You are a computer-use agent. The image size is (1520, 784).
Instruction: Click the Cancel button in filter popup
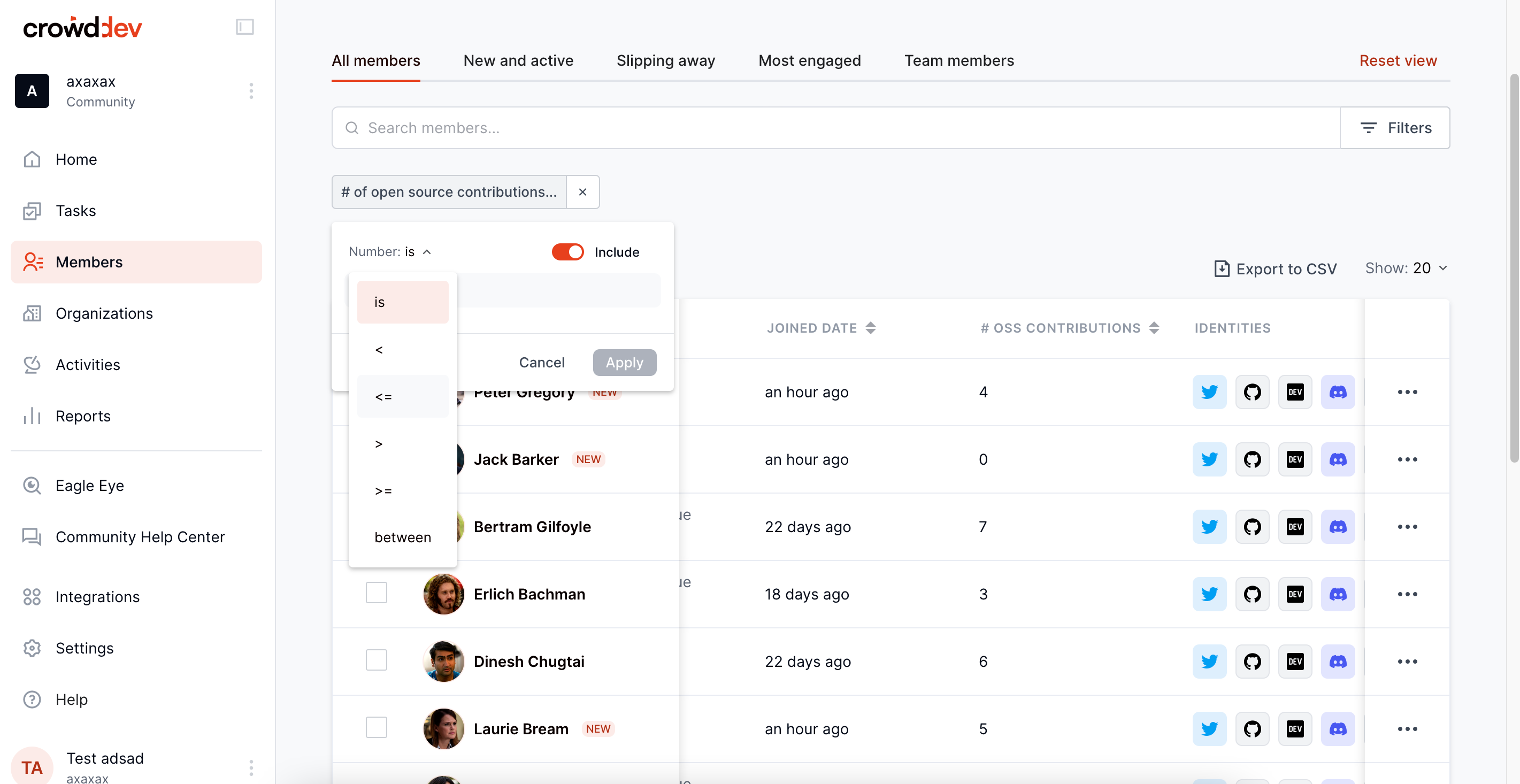541,362
